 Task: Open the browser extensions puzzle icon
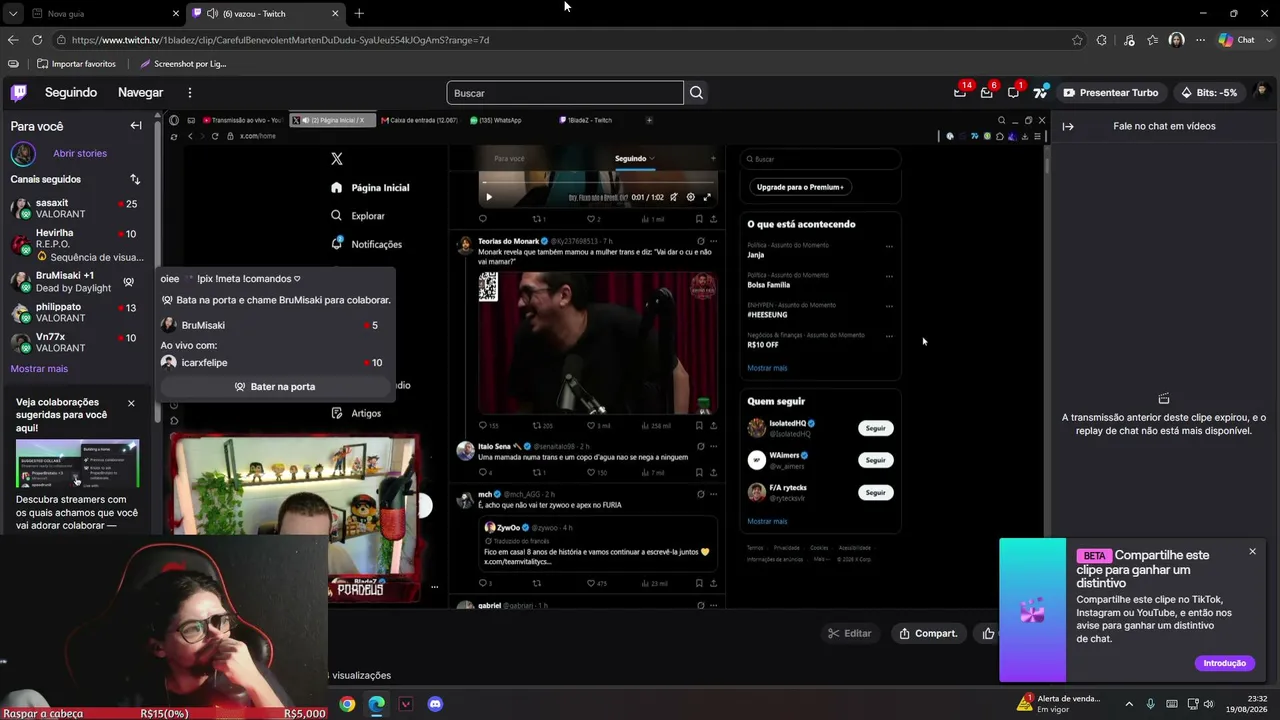[1102, 40]
